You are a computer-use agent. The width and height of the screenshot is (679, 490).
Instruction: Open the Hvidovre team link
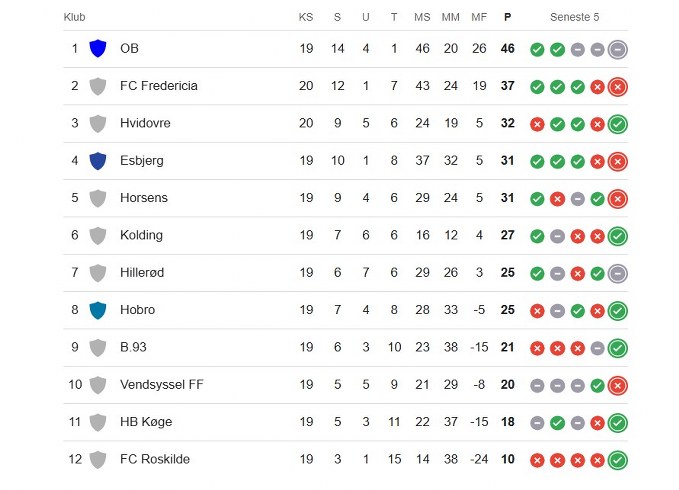coord(145,123)
